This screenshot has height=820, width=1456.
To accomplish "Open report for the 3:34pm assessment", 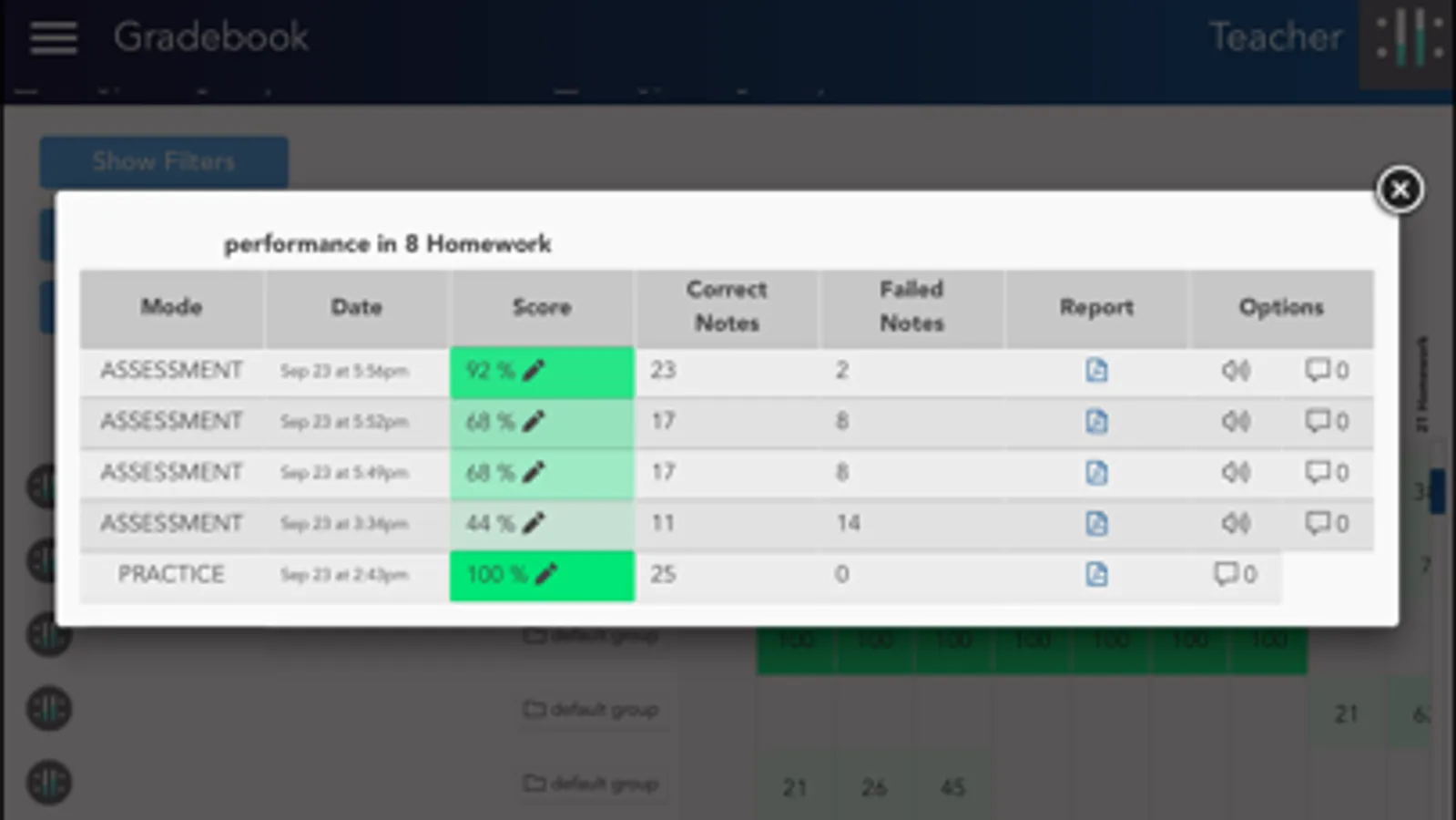I will tap(1096, 523).
